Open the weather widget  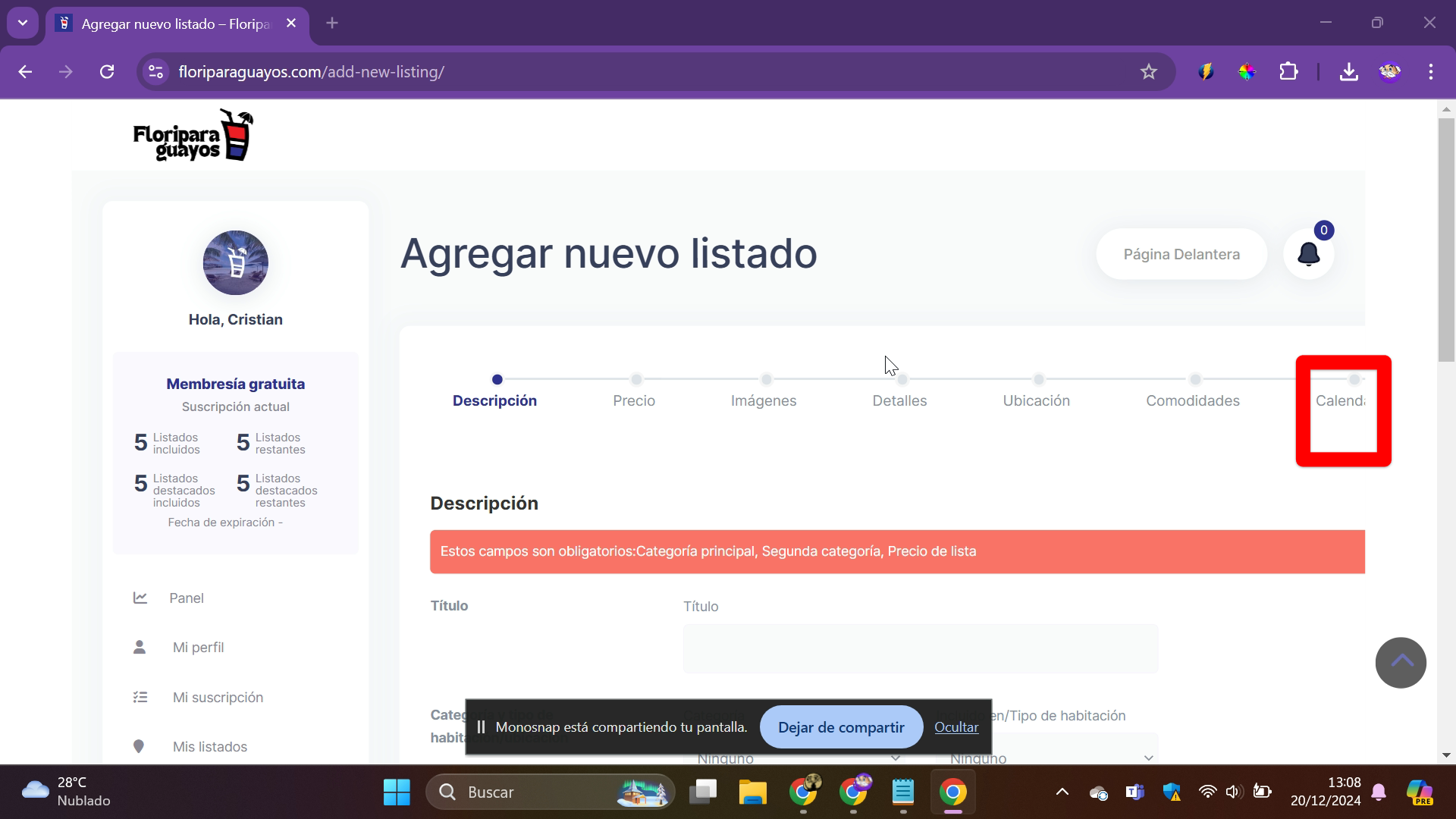click(x=67, y=792)
